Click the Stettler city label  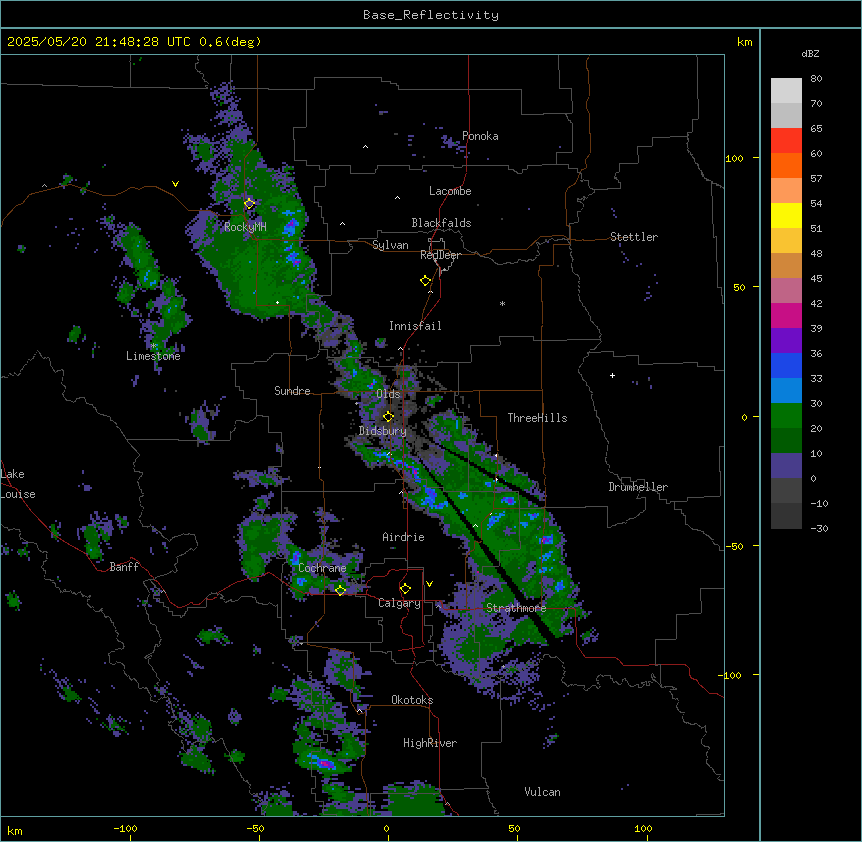click(x=634, y=237)
